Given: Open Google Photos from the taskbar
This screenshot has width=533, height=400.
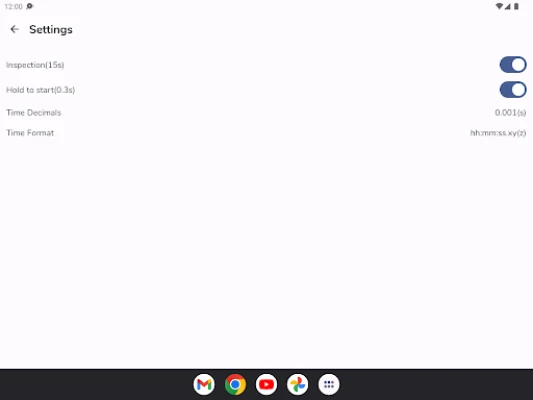Looking at the screenshot, I should click(x=297, y=384).
